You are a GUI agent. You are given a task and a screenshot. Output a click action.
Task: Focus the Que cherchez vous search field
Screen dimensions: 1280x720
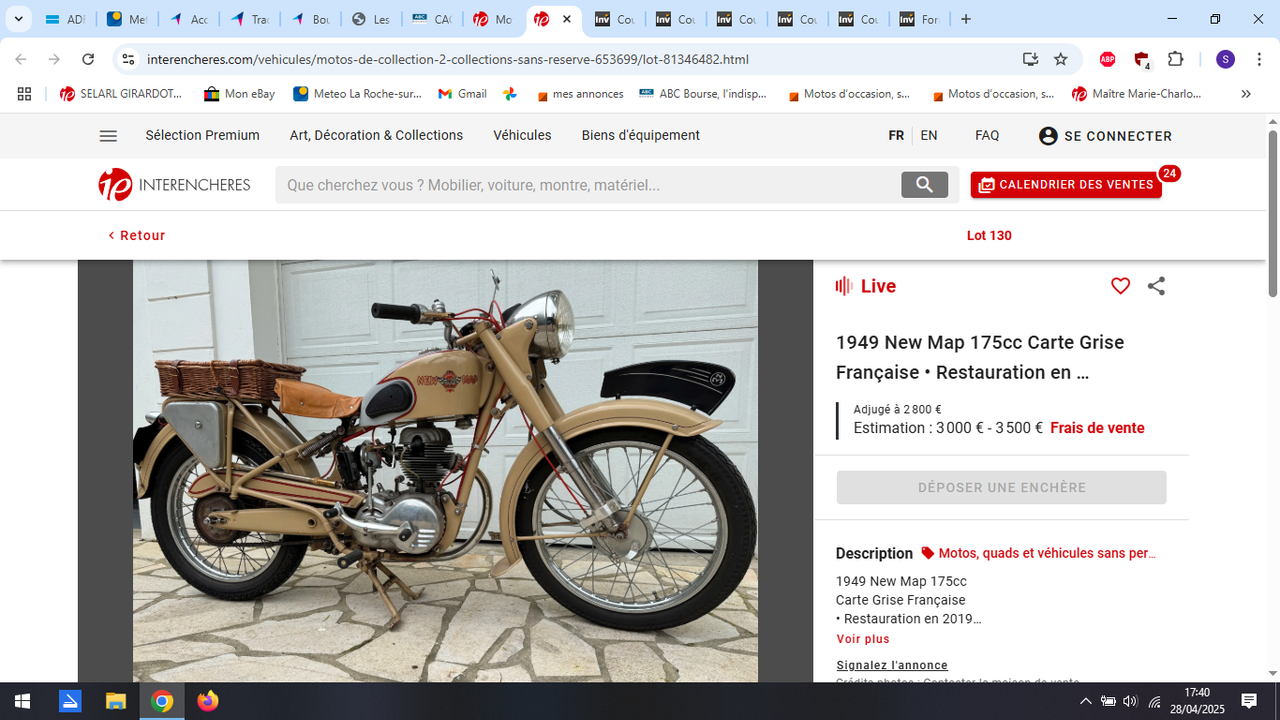pyautogui.click(x=588, y=185)
